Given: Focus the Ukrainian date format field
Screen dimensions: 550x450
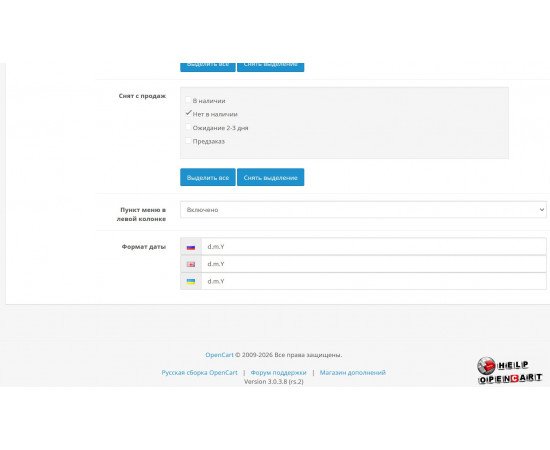Looking at the screenshot, I should tap(374, 281).
